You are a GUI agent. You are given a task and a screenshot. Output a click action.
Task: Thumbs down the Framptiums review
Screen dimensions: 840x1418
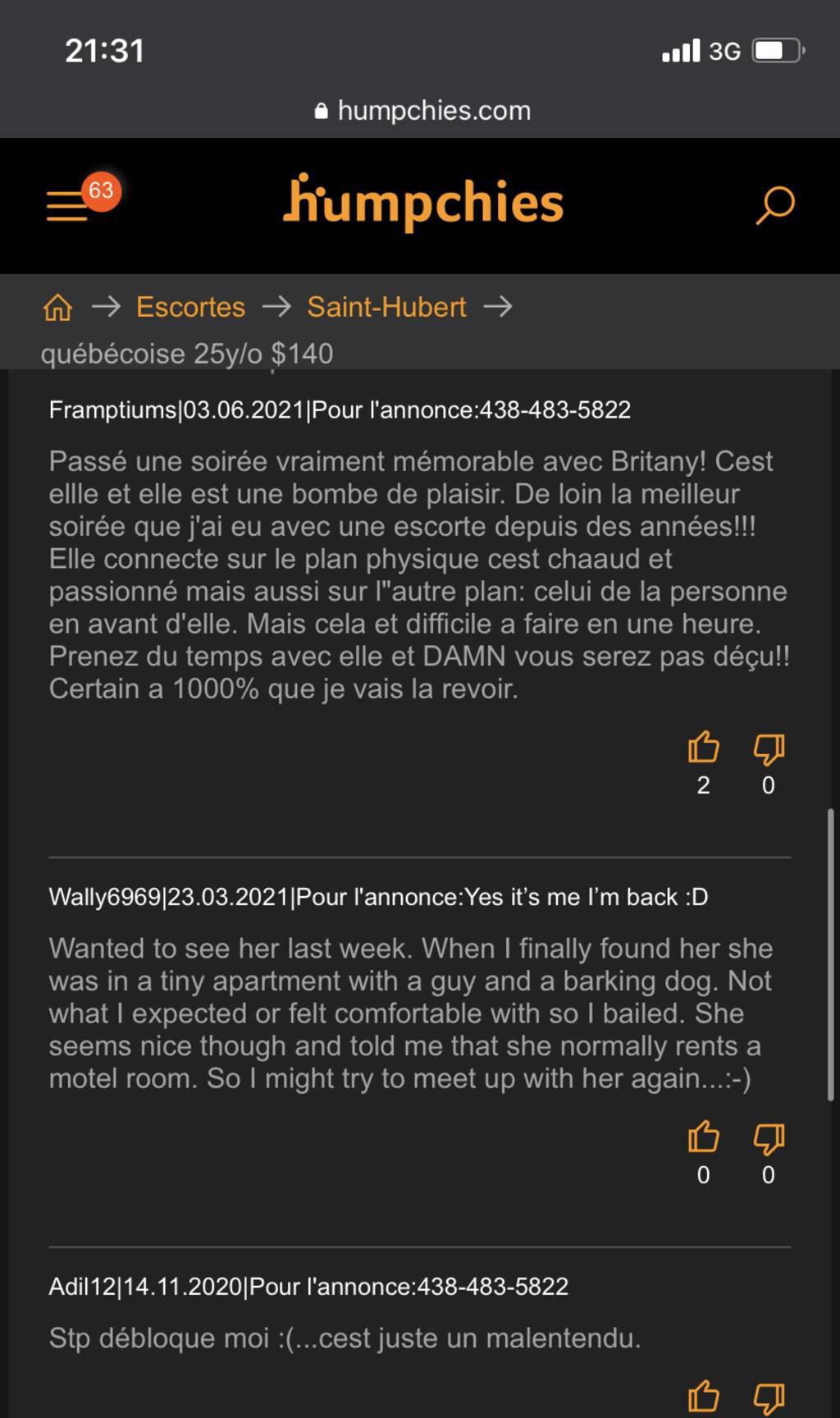coord(769,748)
